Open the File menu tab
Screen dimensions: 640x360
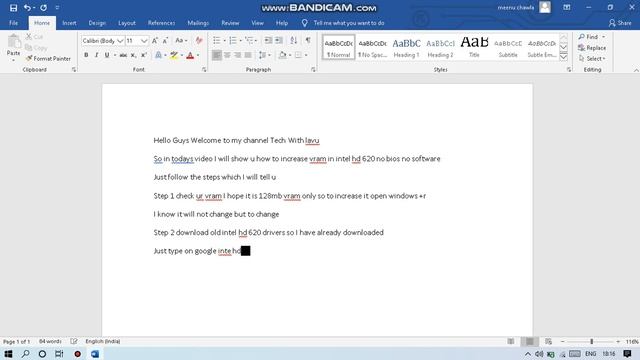tap(13, 23)
